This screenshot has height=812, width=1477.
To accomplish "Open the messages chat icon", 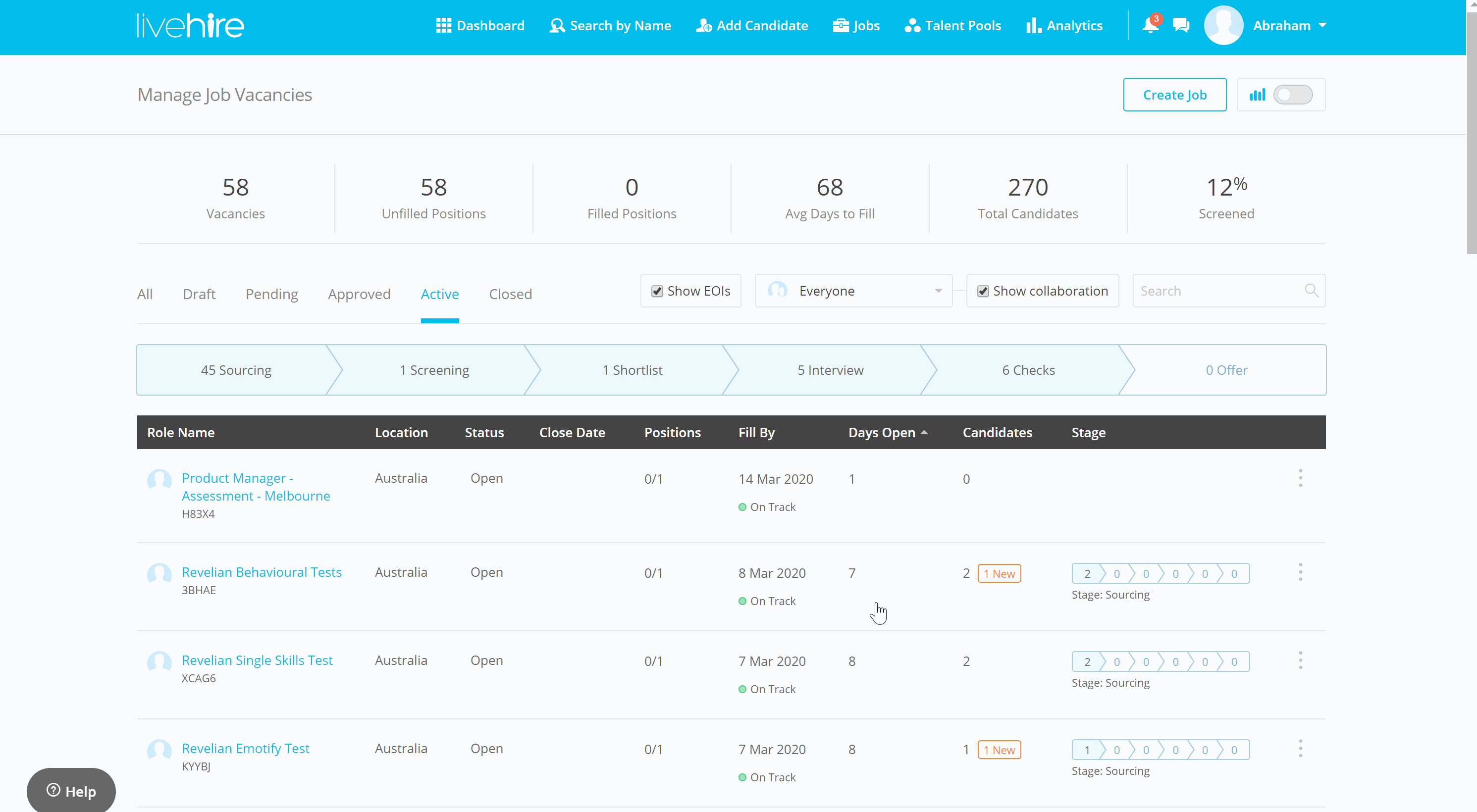I will click(1181, 25).
